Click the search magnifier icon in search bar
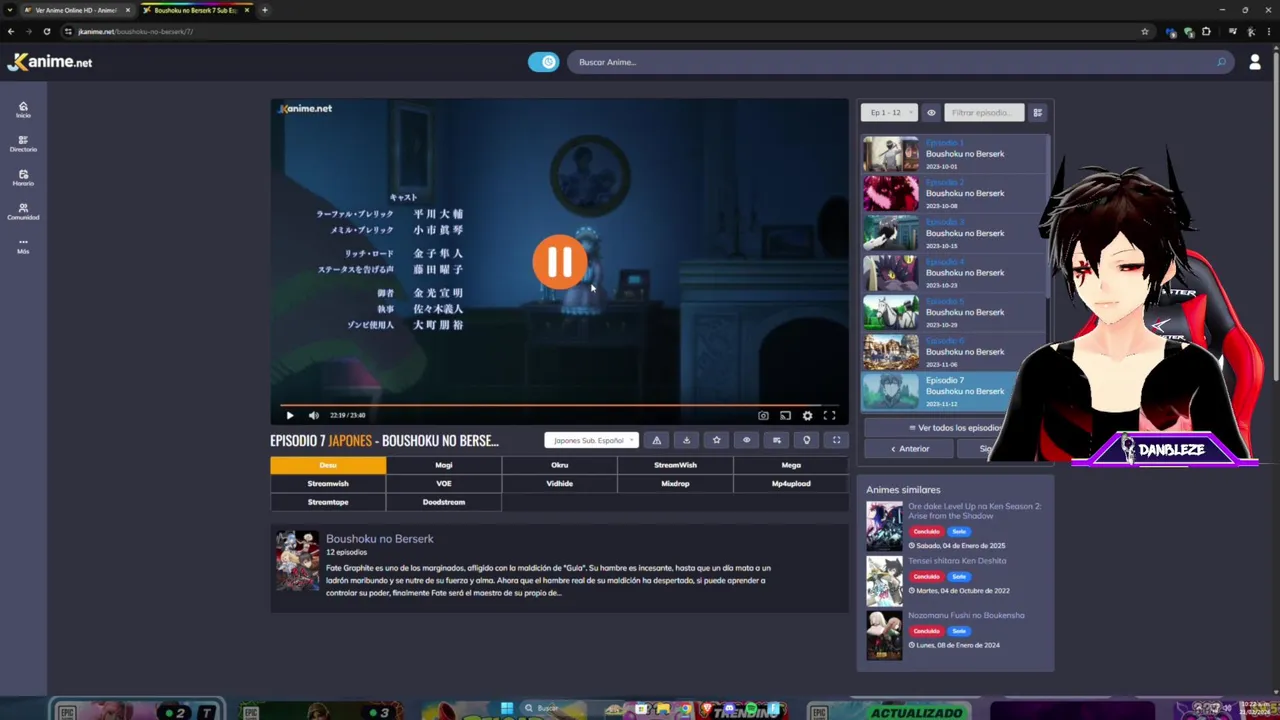Viewport: 1280px width, 720px height. coord(1221,62)
